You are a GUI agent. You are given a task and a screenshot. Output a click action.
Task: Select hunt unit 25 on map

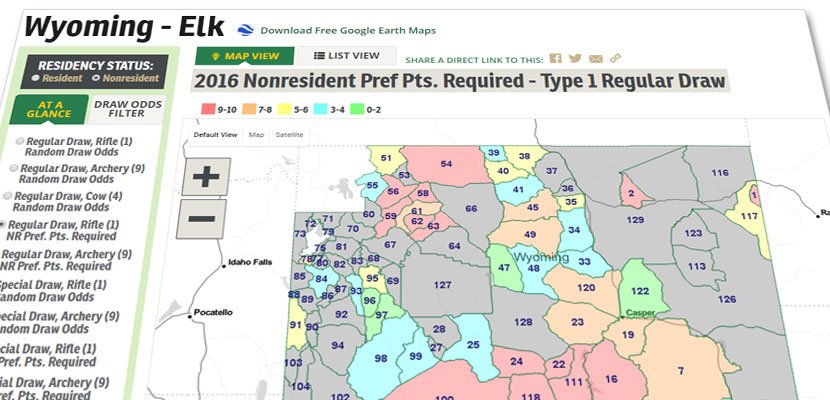coord(473,345)
